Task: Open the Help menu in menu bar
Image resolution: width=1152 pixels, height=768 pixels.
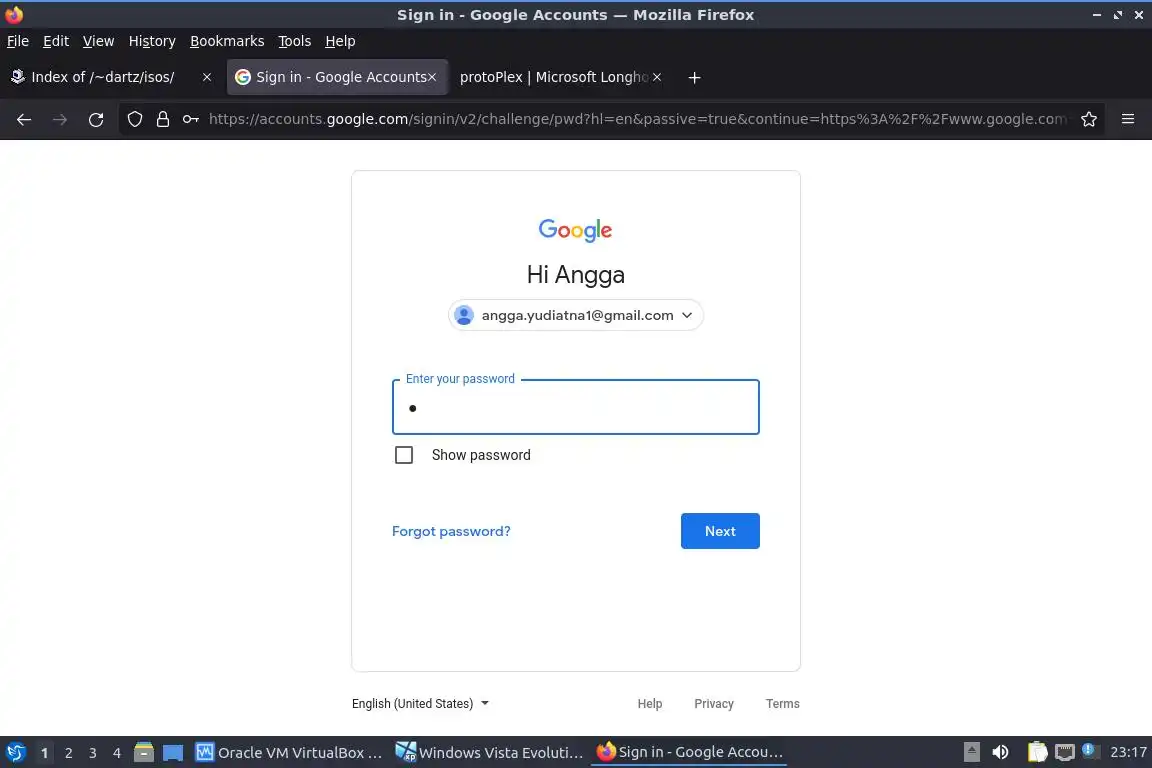Action: pyautogui.click(x=340, y=41)
